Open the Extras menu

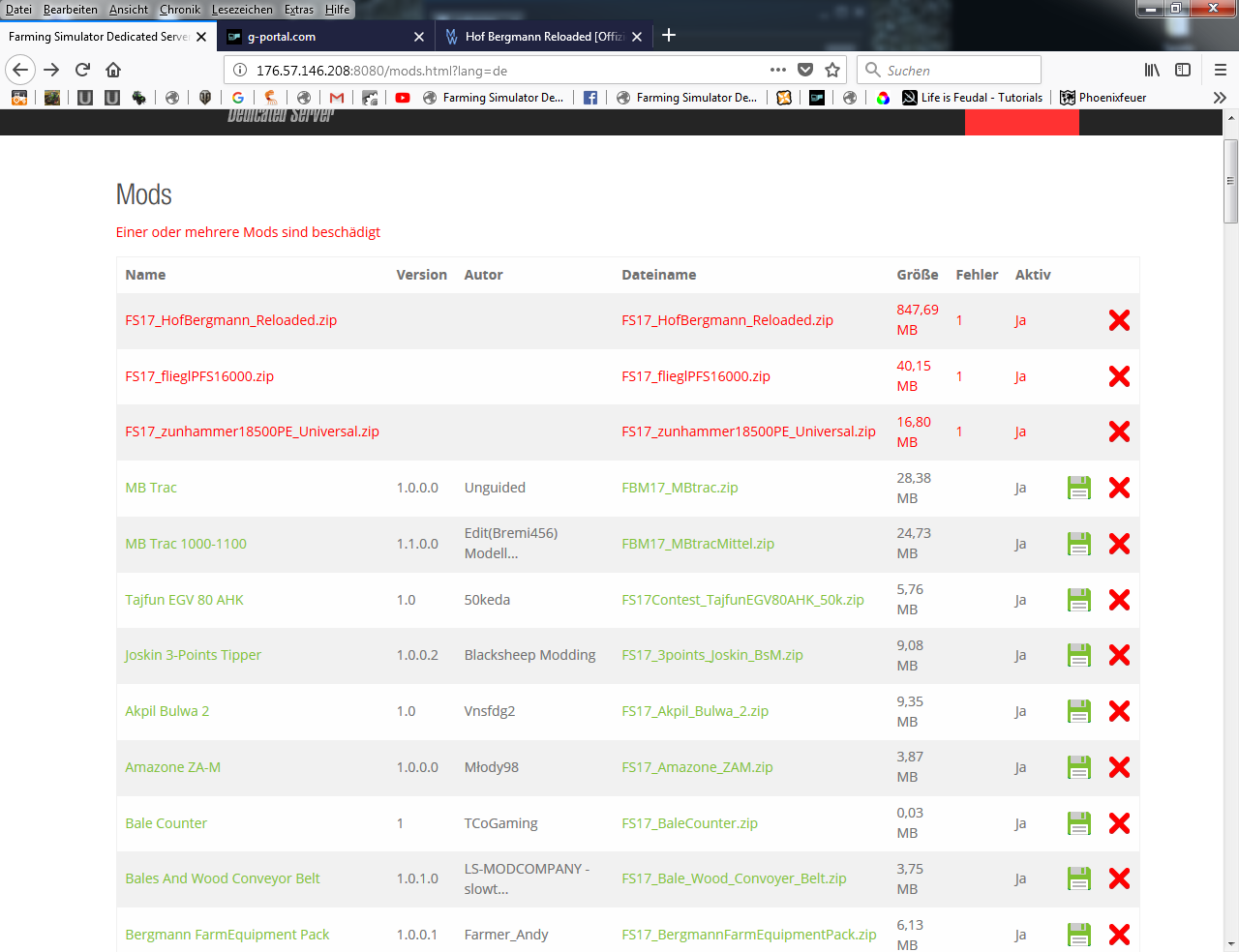[x=299, y=10]
